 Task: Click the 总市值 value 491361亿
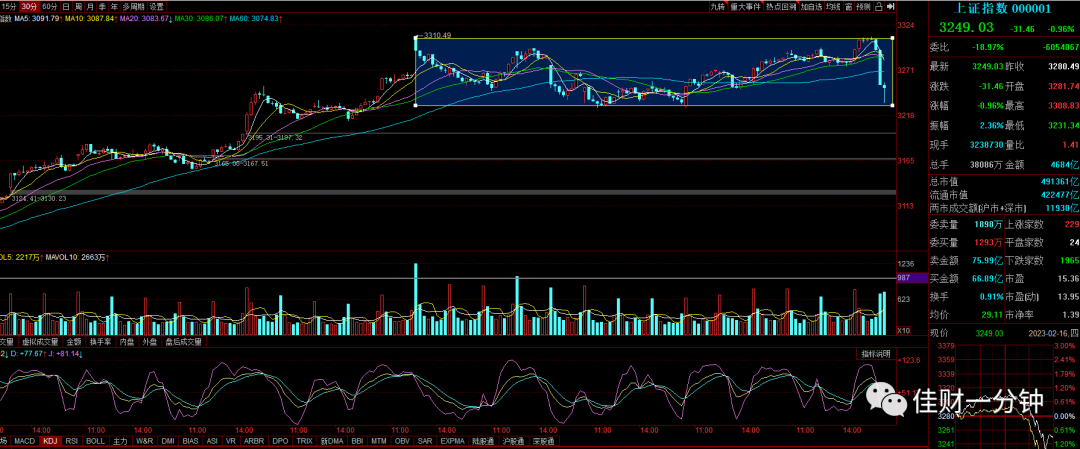(x=1059, y=182)
